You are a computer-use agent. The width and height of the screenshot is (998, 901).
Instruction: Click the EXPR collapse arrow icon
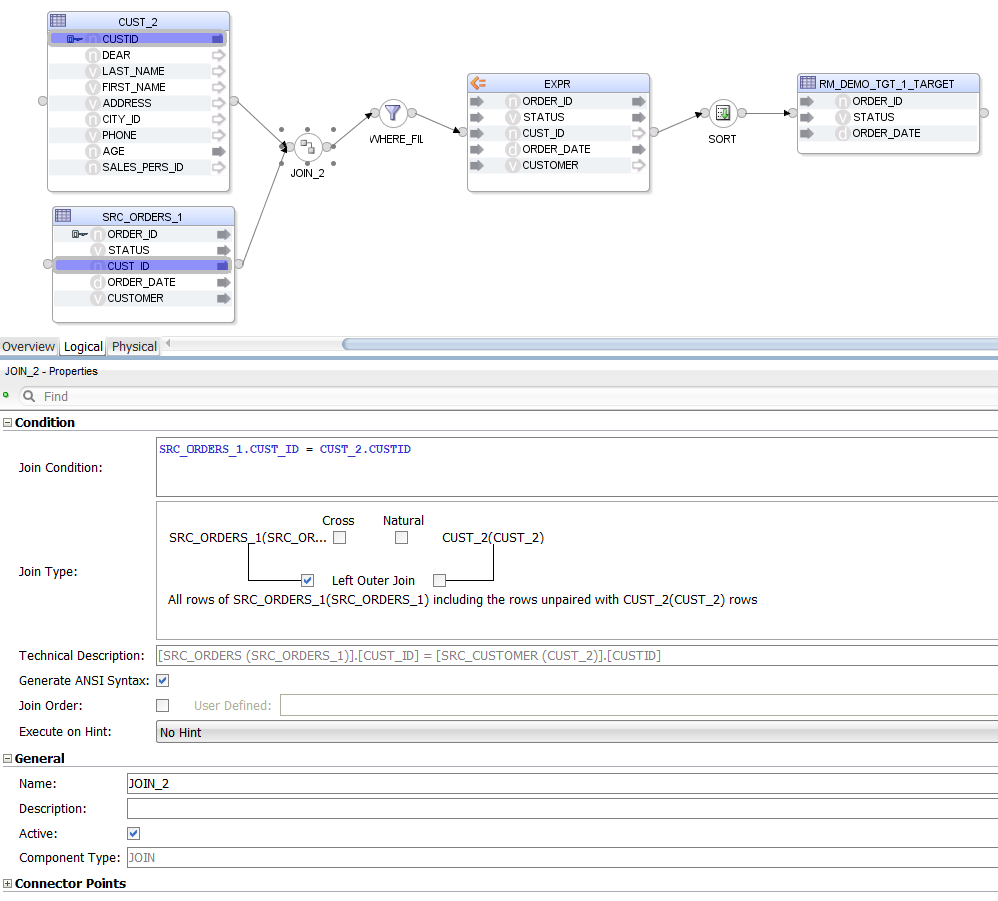(x=478, y=83)
